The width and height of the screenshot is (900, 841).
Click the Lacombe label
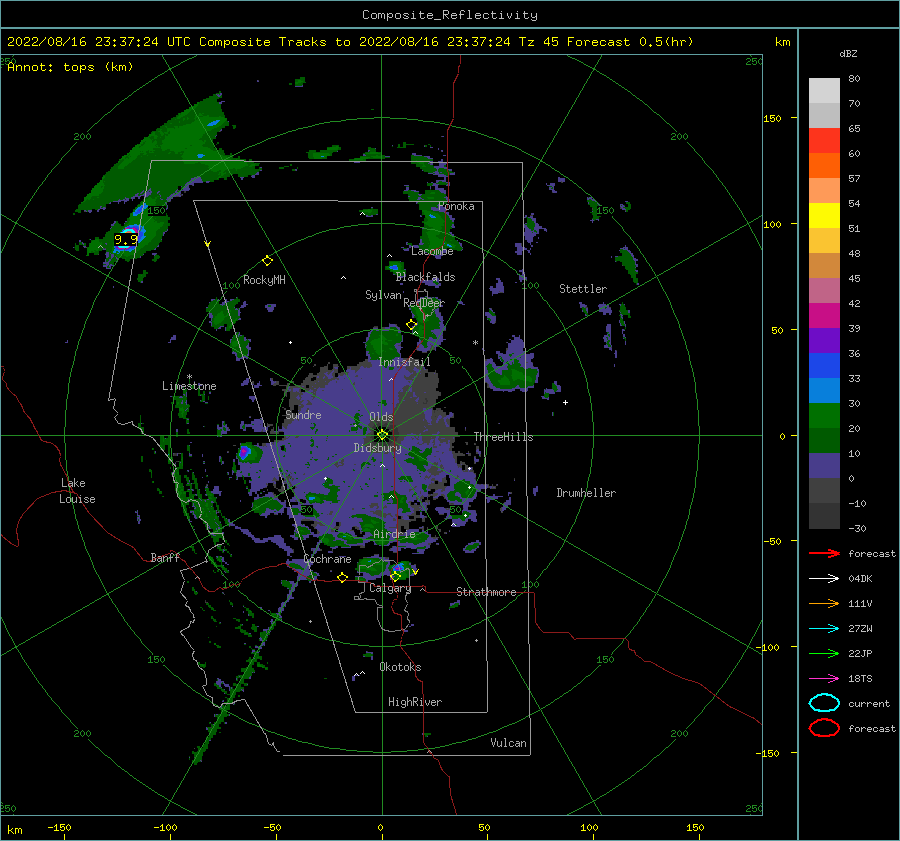point(432,251)
